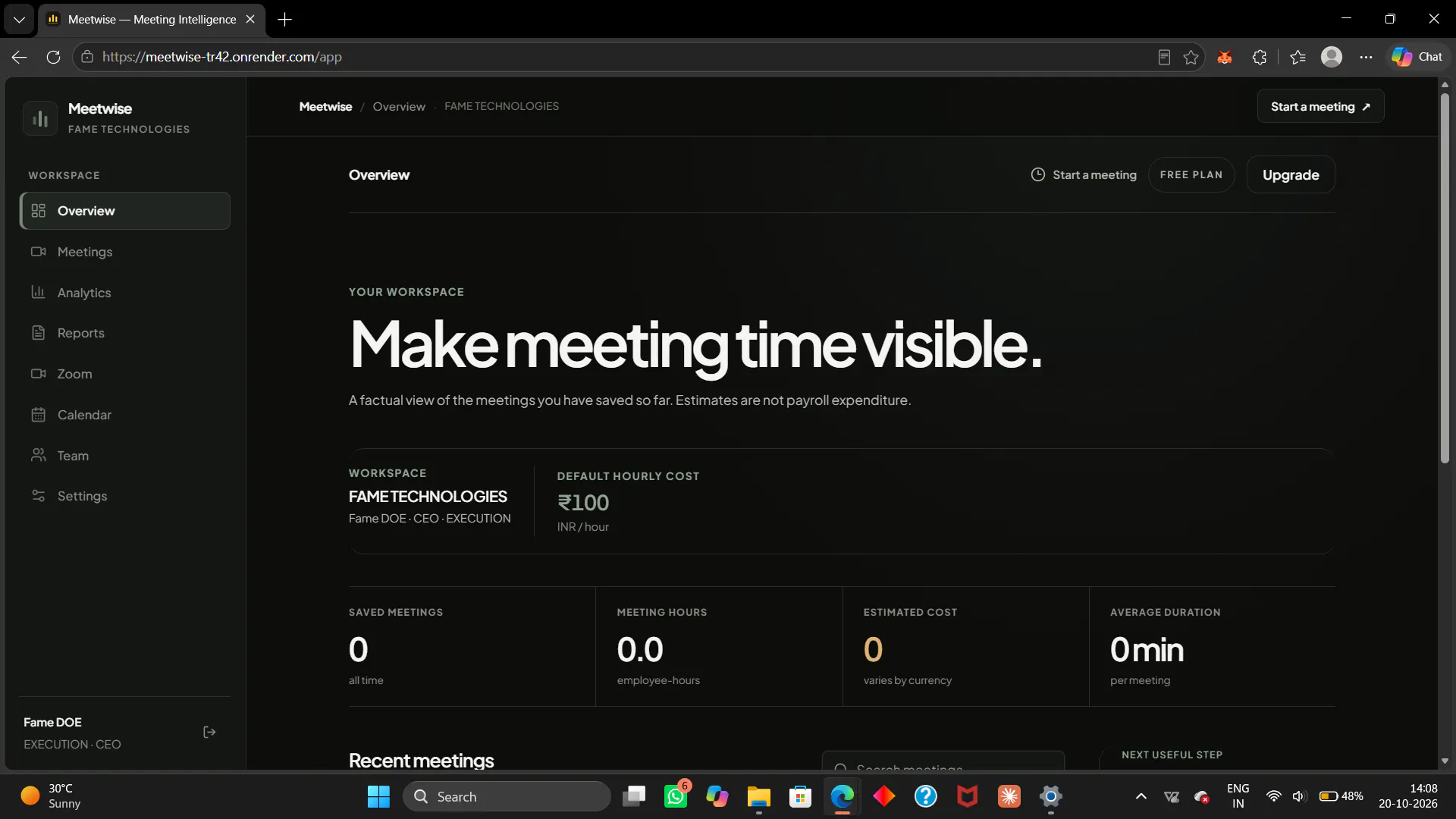Focus the Search meetings input field
This screenshot has height=819, width=1456.
pyautogui.click(x=943, y=761)
